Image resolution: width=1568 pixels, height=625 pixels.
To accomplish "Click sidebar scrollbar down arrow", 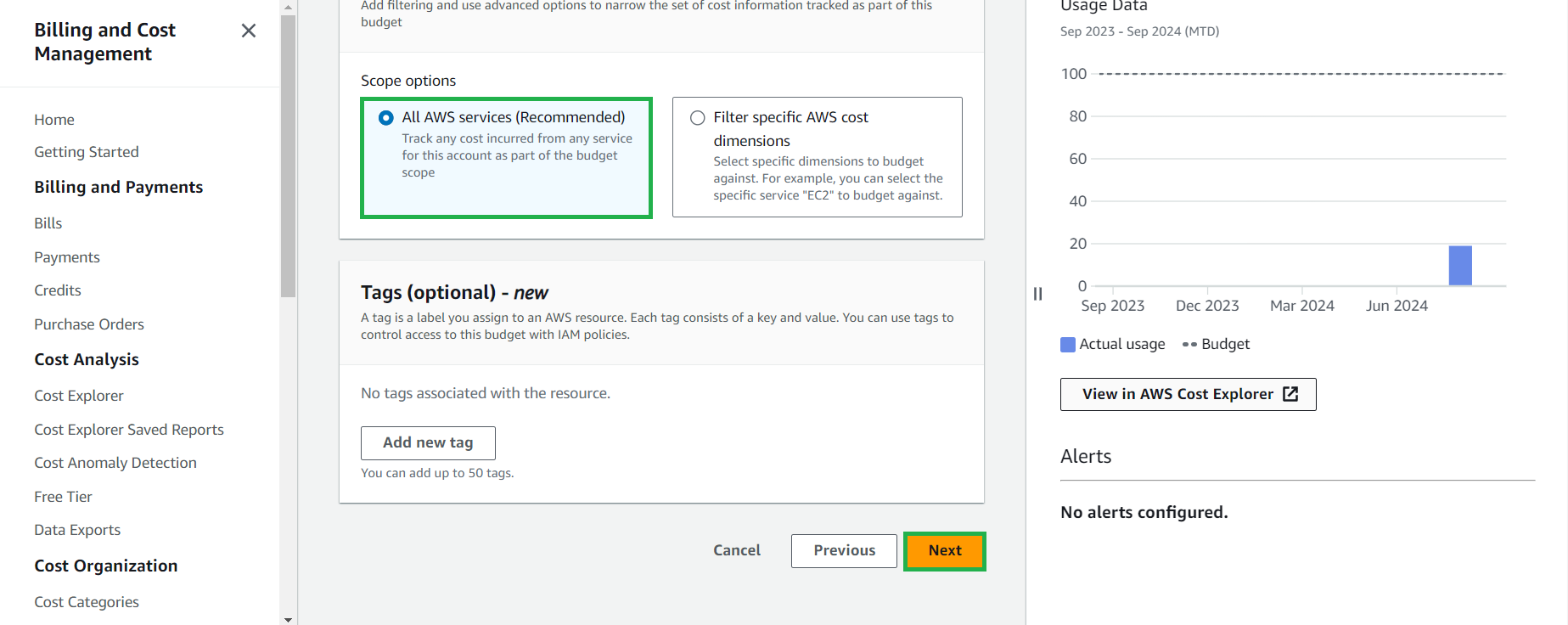I will click(x=289, y=619).
